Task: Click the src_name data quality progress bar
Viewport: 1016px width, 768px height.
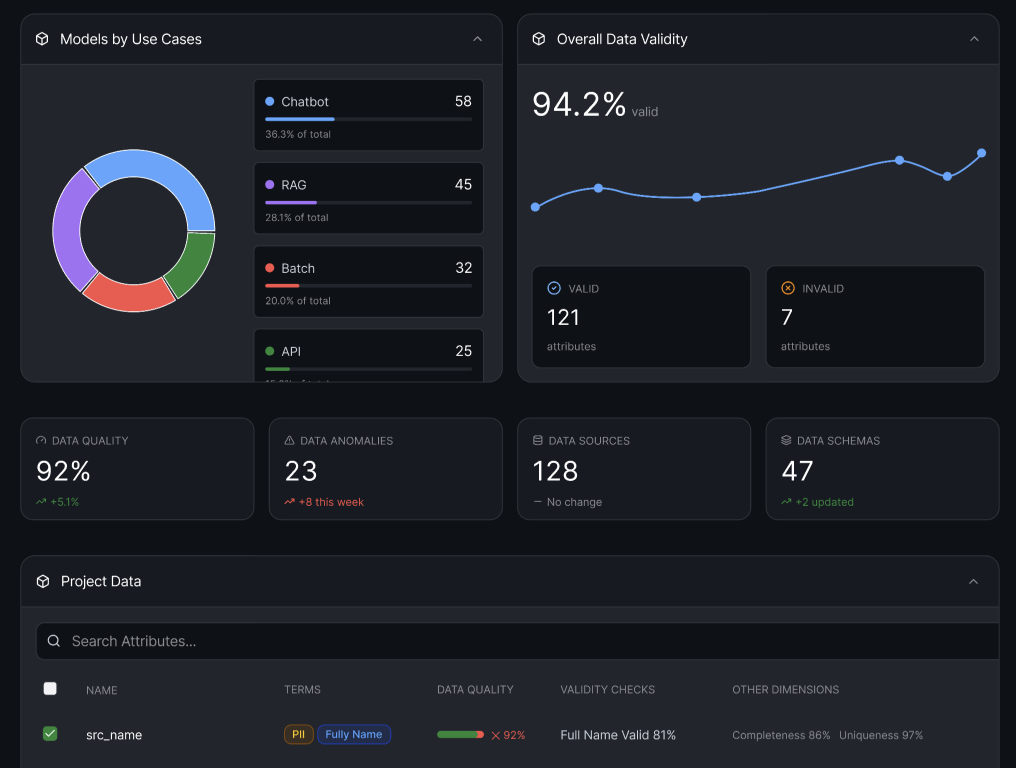Action: click(460, 734)
